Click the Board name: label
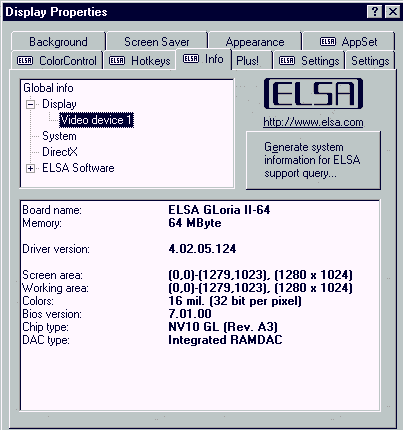The image size is (403, 430). coord(52,210)
